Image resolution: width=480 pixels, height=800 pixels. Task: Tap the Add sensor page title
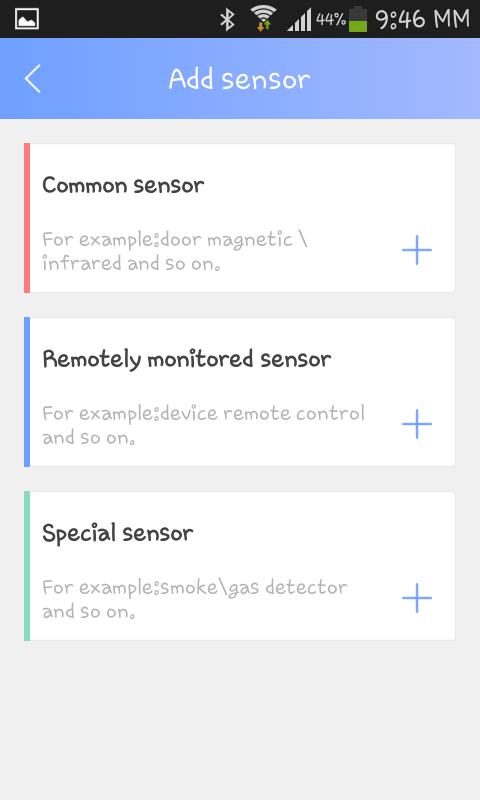coord(240,79)
